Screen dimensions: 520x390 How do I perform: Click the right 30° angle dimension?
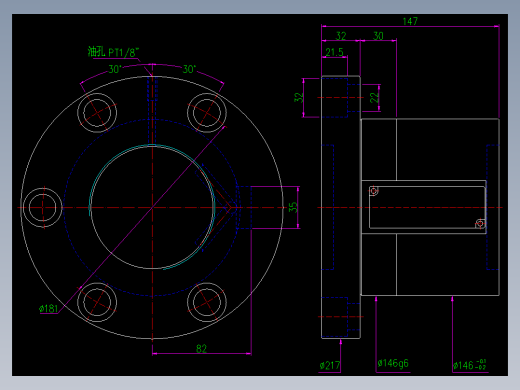pos(189,69)
